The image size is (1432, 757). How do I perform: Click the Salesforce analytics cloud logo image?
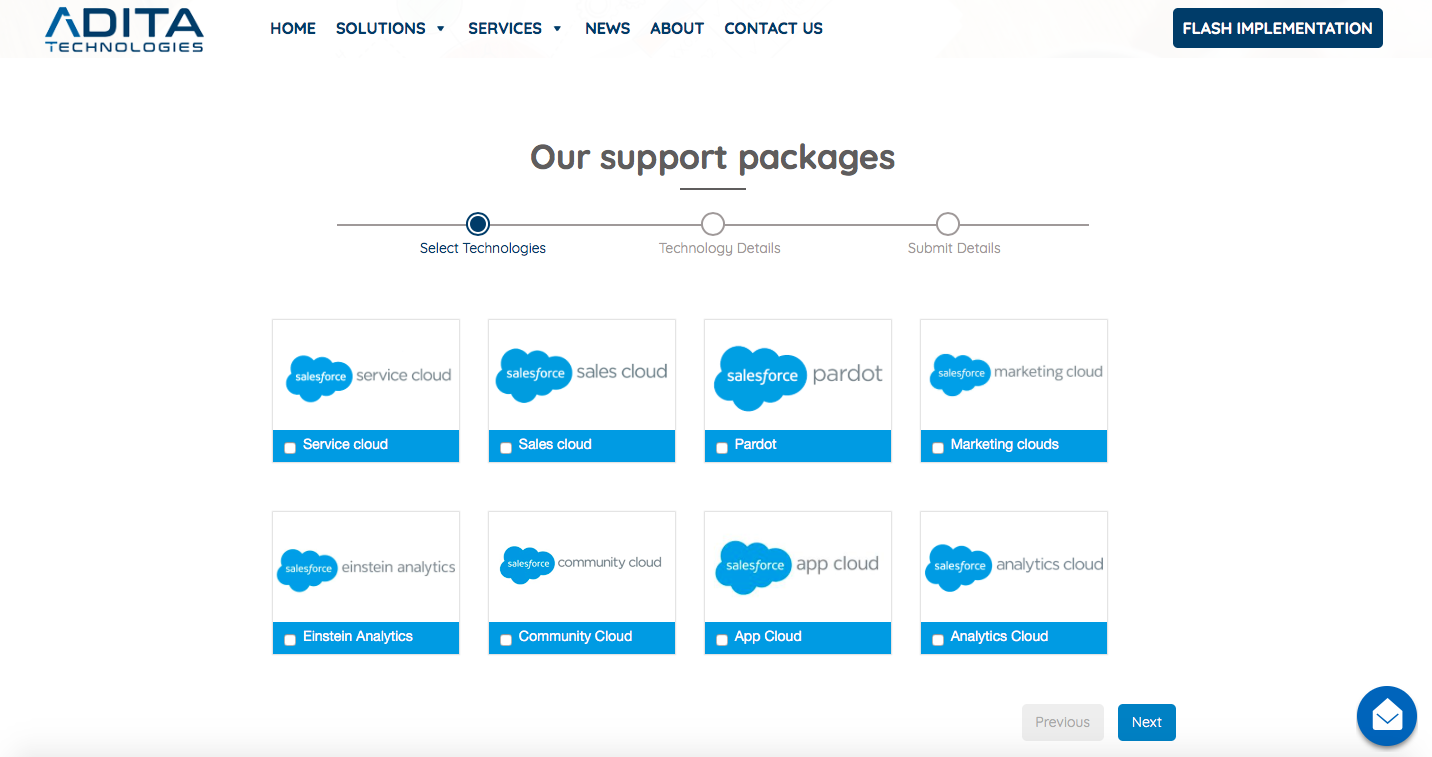tap(1015, 567)
